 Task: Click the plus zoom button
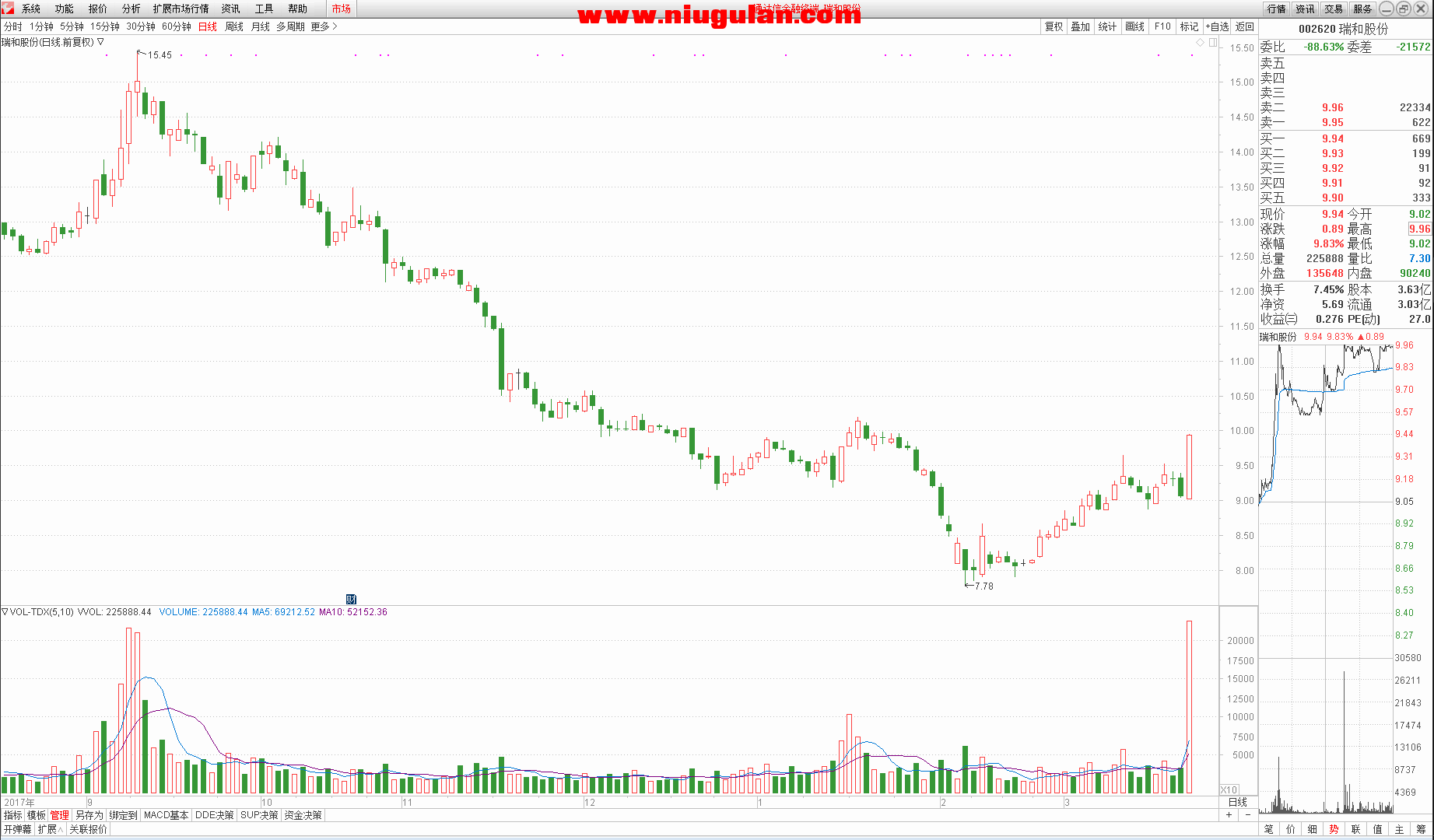1229,815
